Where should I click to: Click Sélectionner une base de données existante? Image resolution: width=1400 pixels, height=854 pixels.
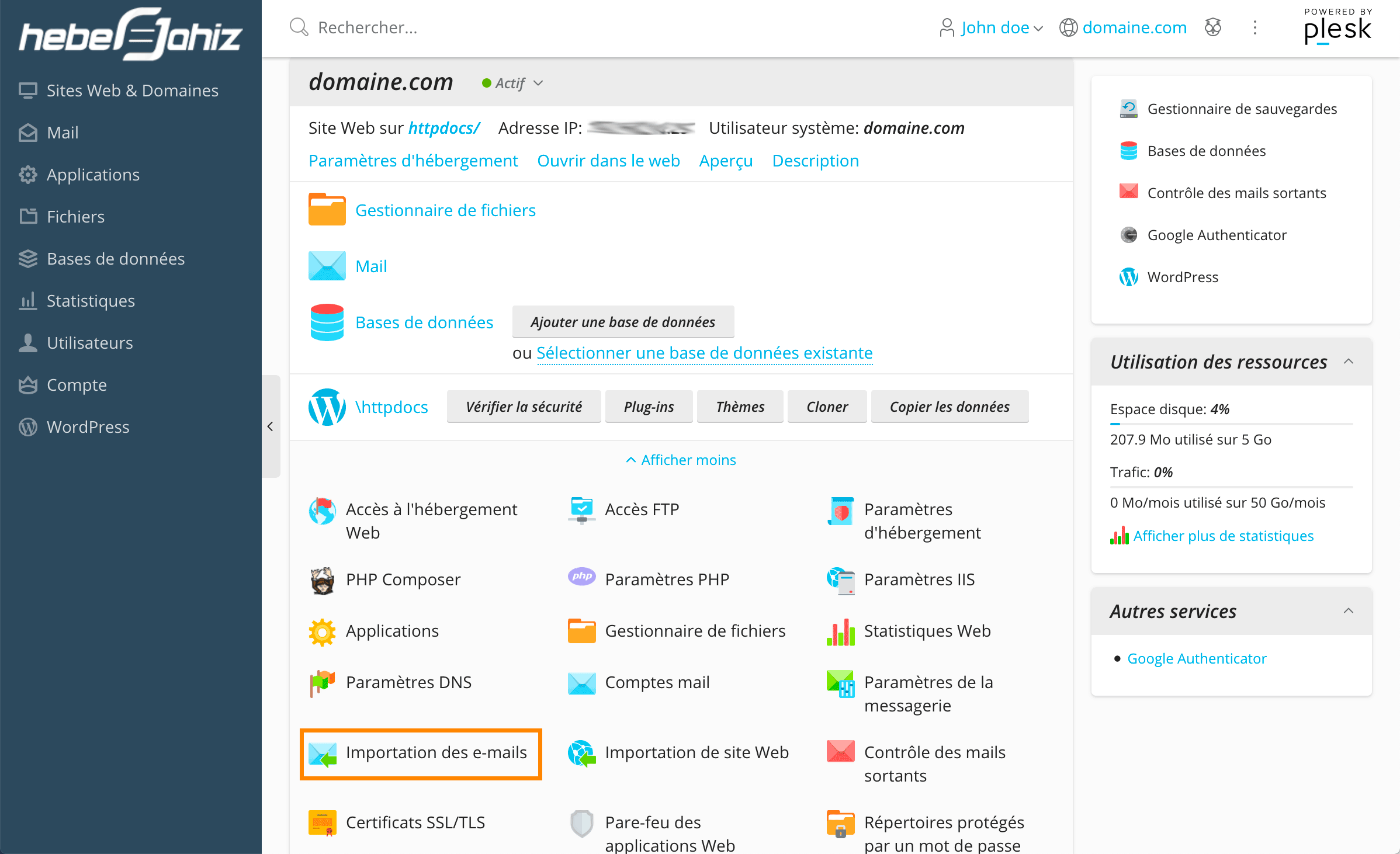coord(704,353)
